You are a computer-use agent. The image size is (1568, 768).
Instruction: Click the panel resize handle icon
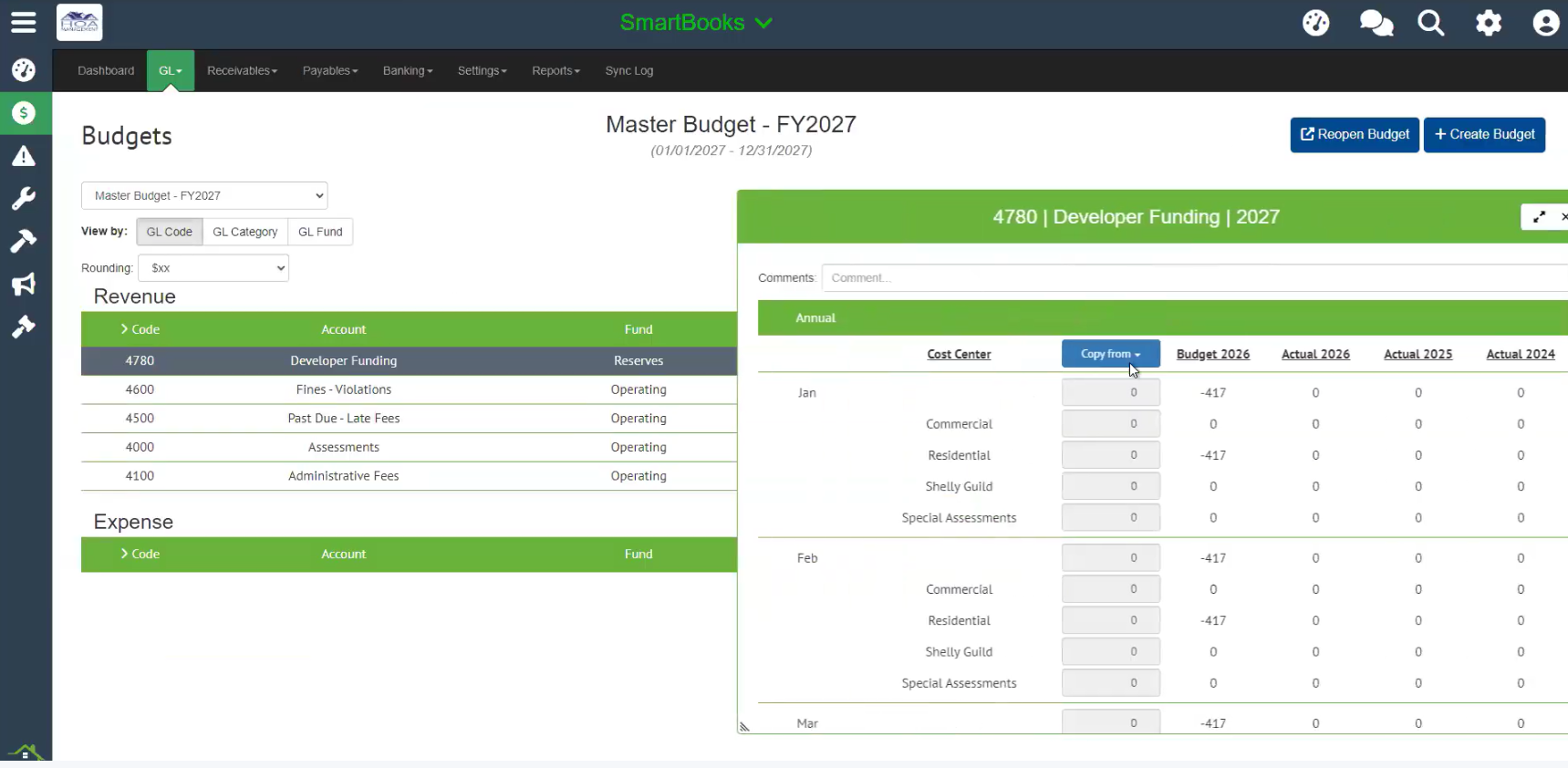(x=744, y=727)
